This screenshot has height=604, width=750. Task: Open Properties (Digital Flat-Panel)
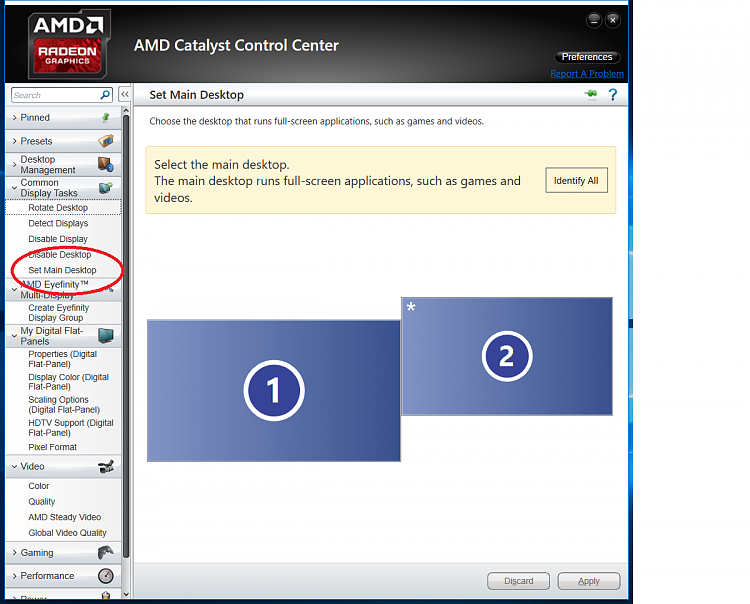click(62, 359)
